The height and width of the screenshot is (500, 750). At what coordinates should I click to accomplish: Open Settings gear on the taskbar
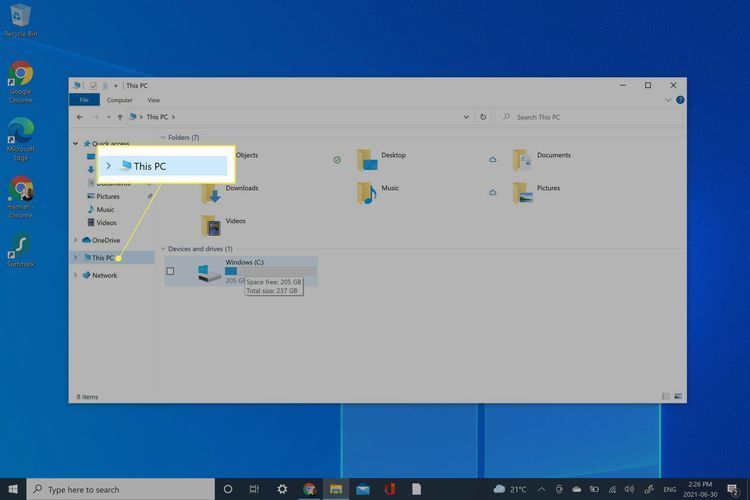[282, 489]
